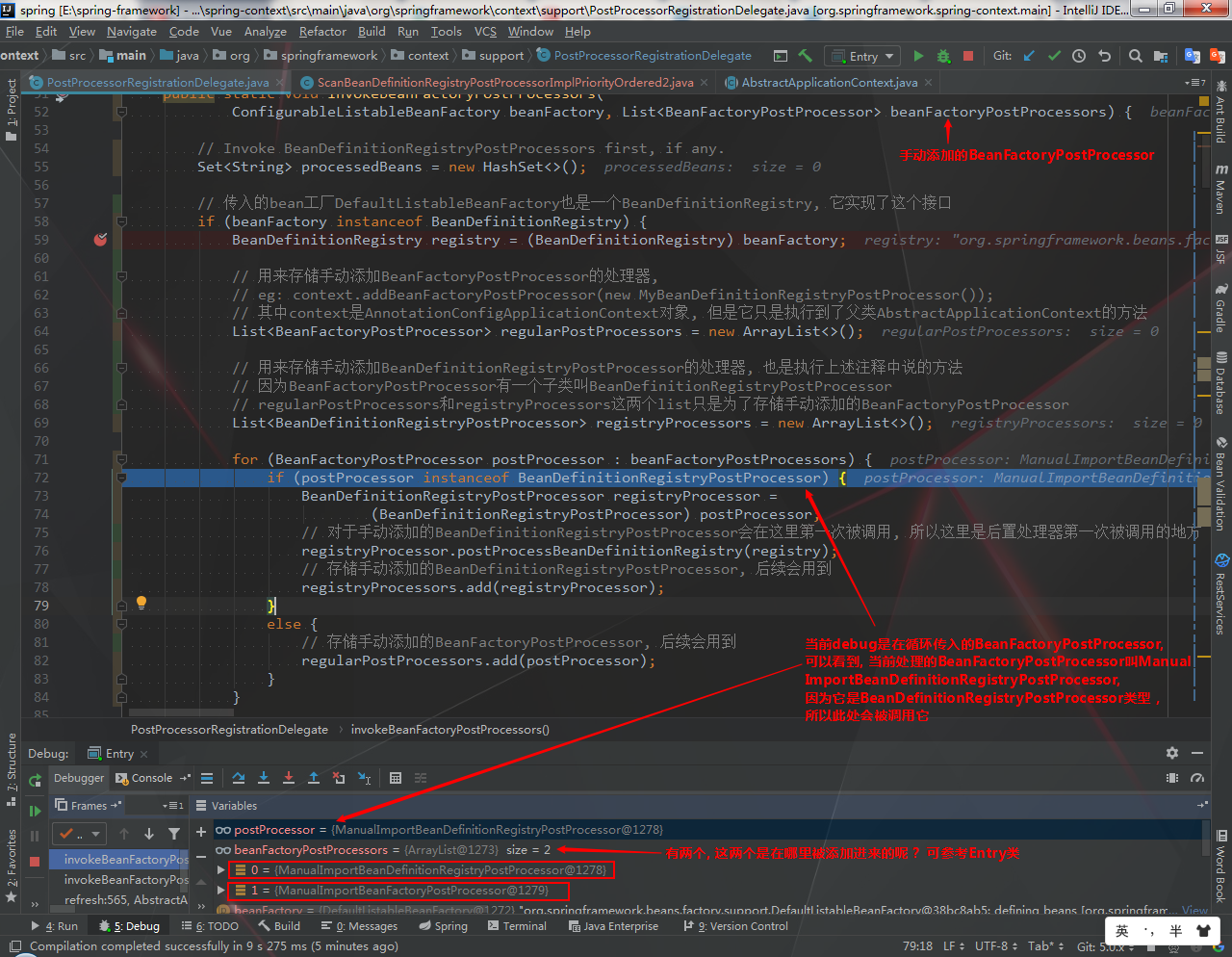The image size is (1232, 957).
Task: Open Git branch 5.0.x status widget
Action: [x=1107, y=946]
